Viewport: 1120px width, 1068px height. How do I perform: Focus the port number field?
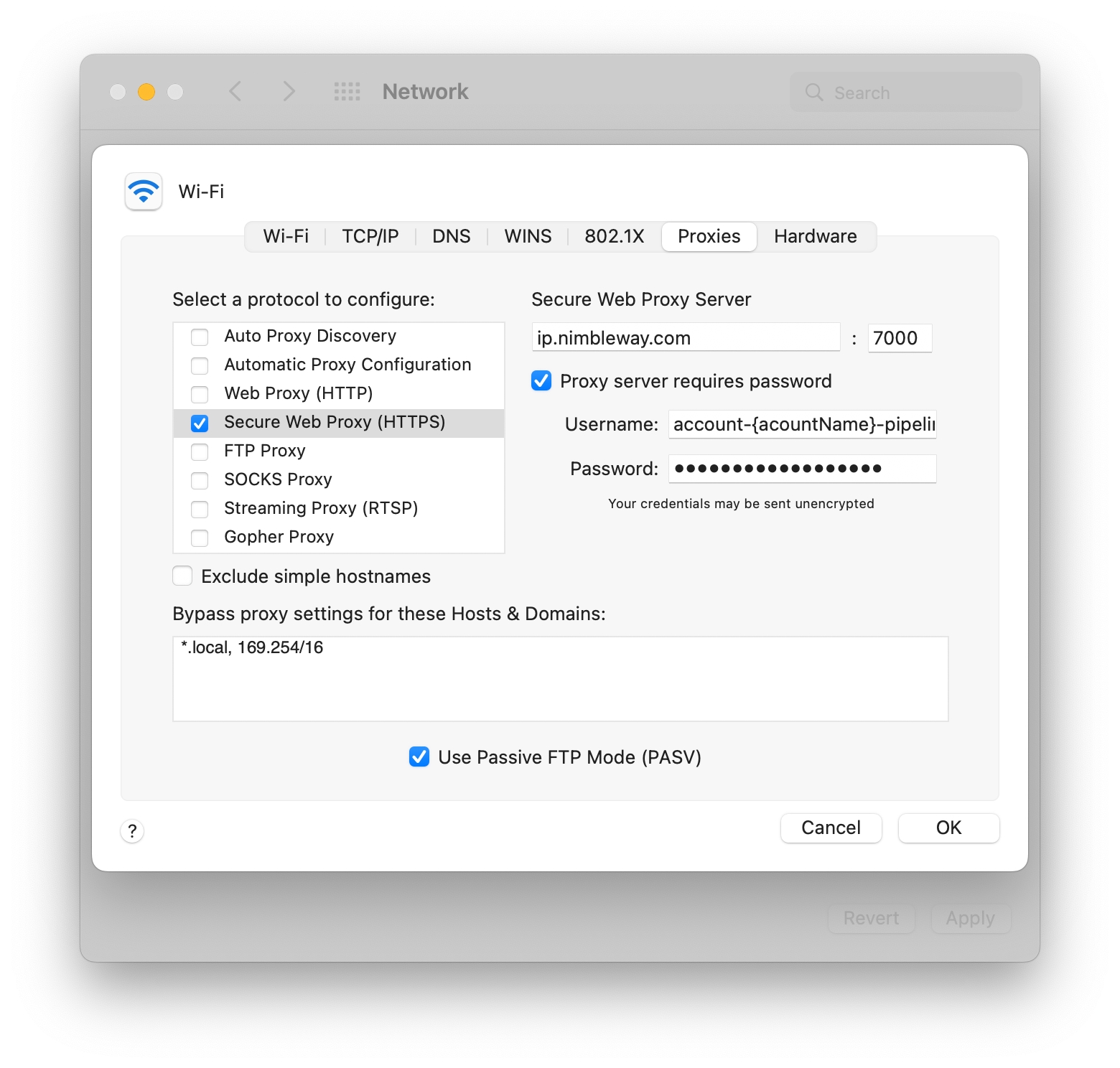[900, 338]
